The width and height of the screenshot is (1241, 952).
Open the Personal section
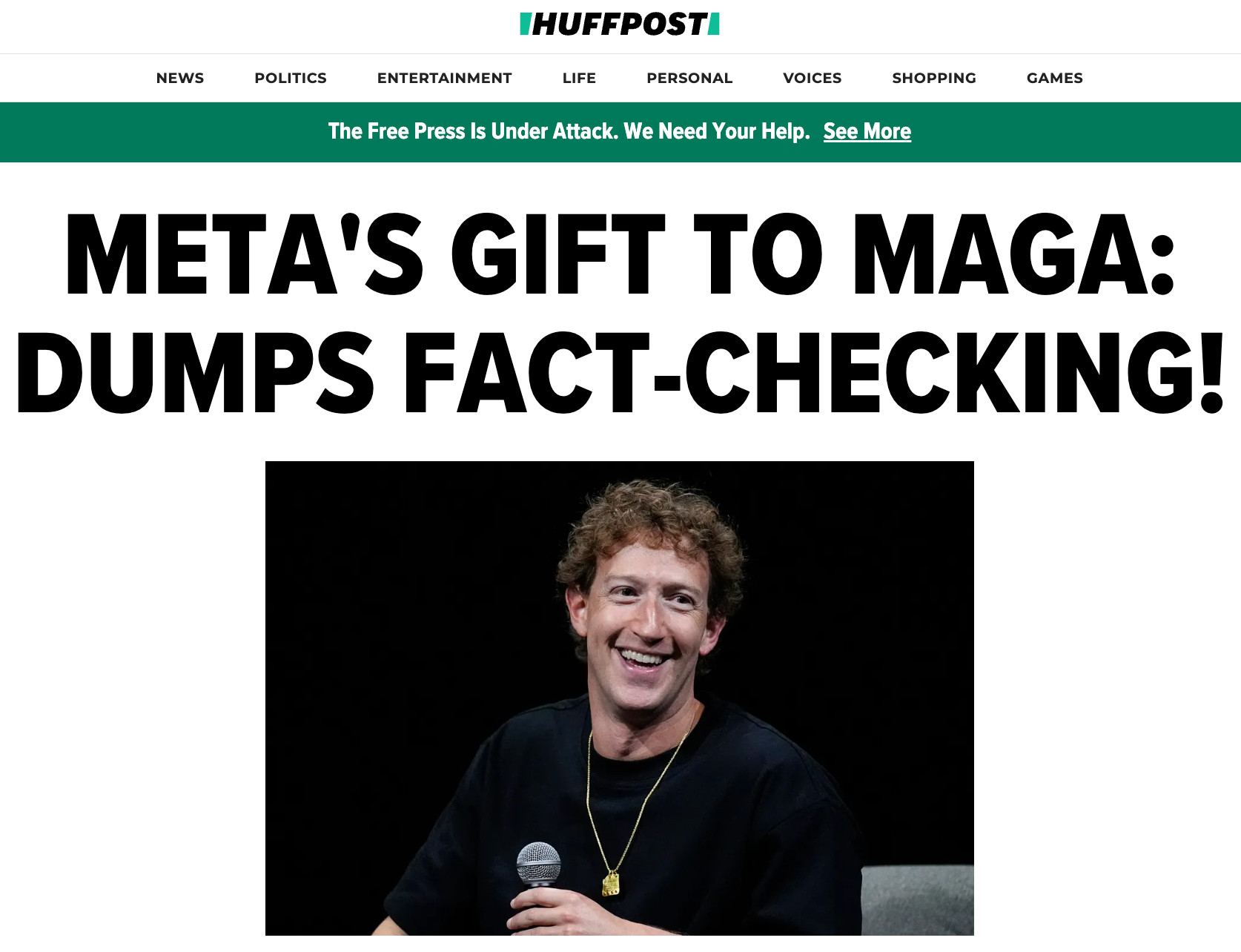pyautogui.click(x=689, y=78)
